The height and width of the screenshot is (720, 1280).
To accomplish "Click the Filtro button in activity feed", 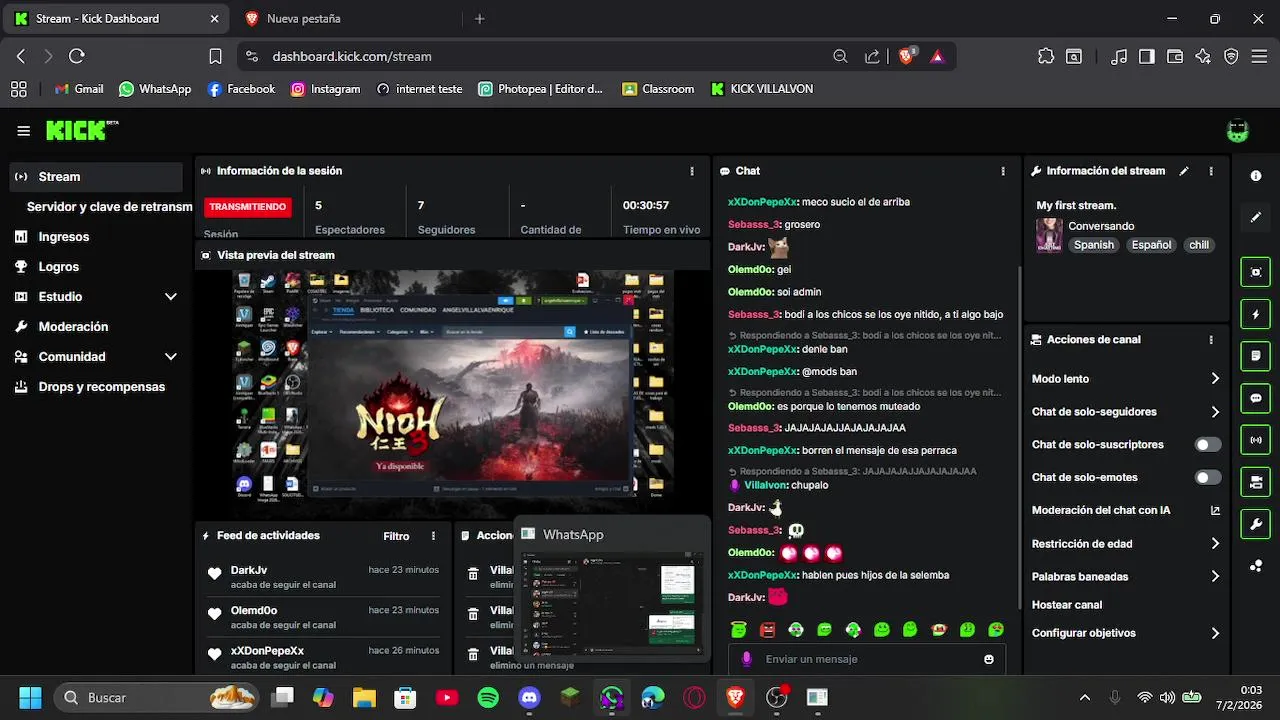I will (396, 536).
